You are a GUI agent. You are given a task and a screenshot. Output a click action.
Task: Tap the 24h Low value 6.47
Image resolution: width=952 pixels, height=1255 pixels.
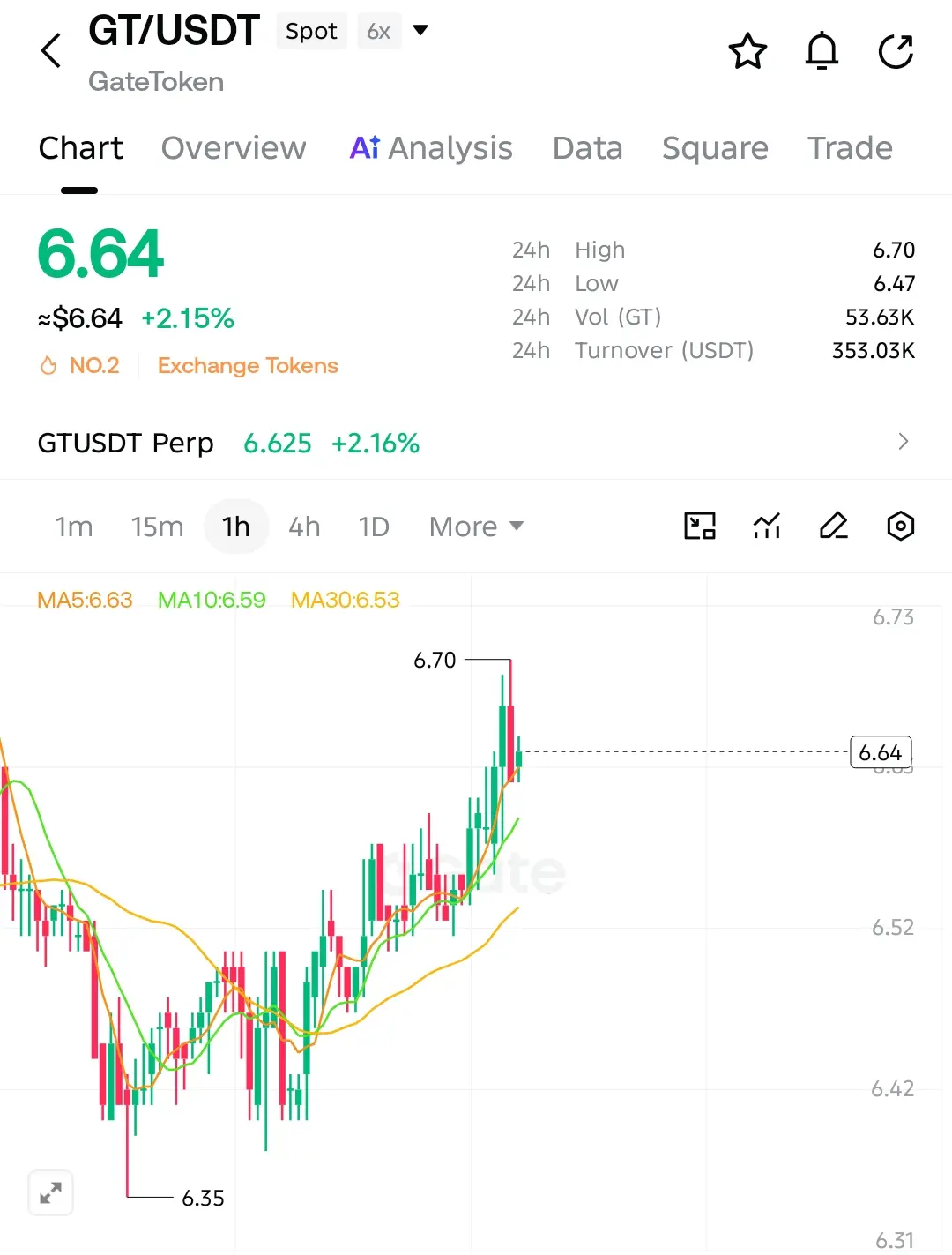coord(894,283)
